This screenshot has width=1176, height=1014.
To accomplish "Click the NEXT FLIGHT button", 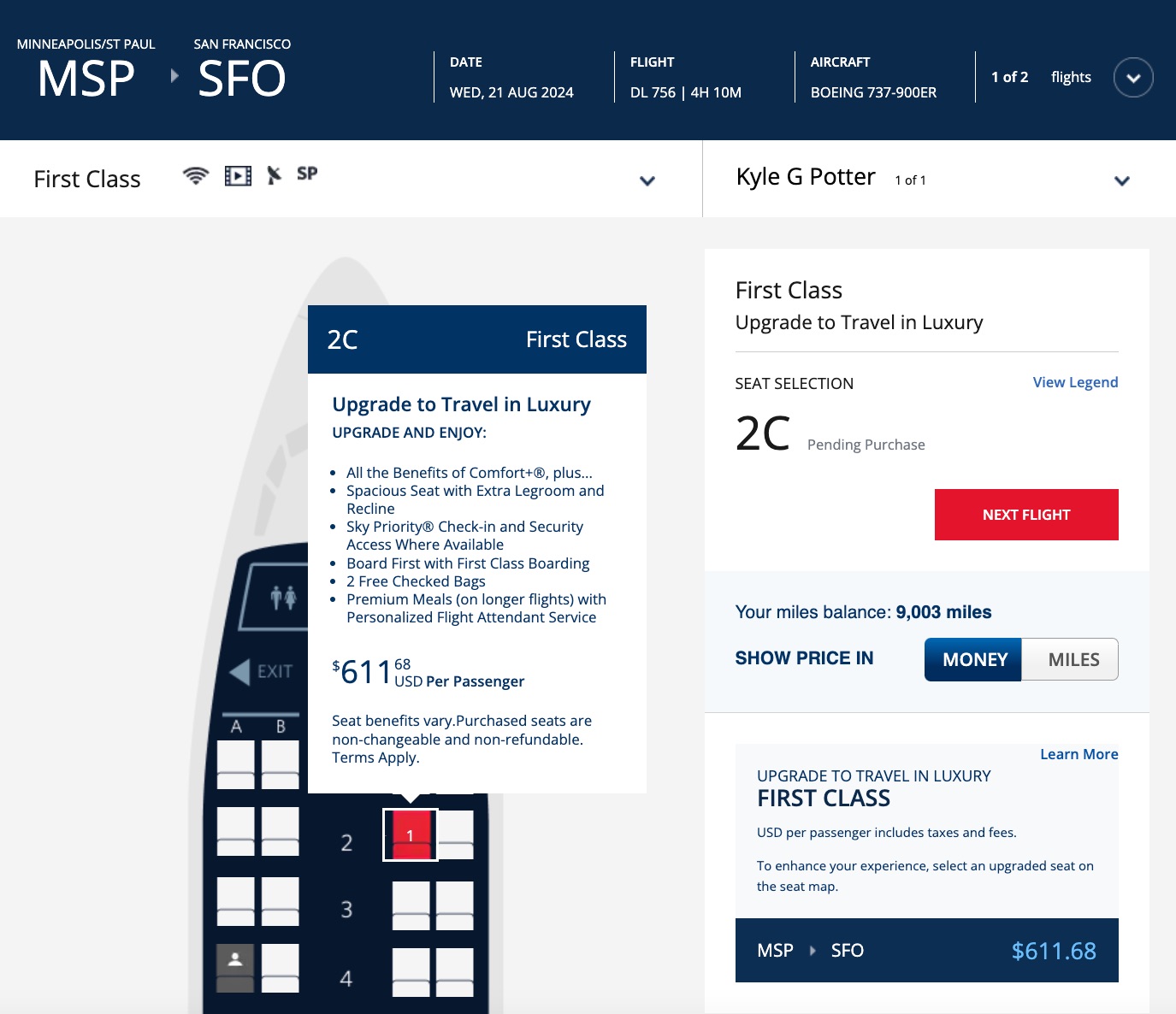I will point(1025,514).
